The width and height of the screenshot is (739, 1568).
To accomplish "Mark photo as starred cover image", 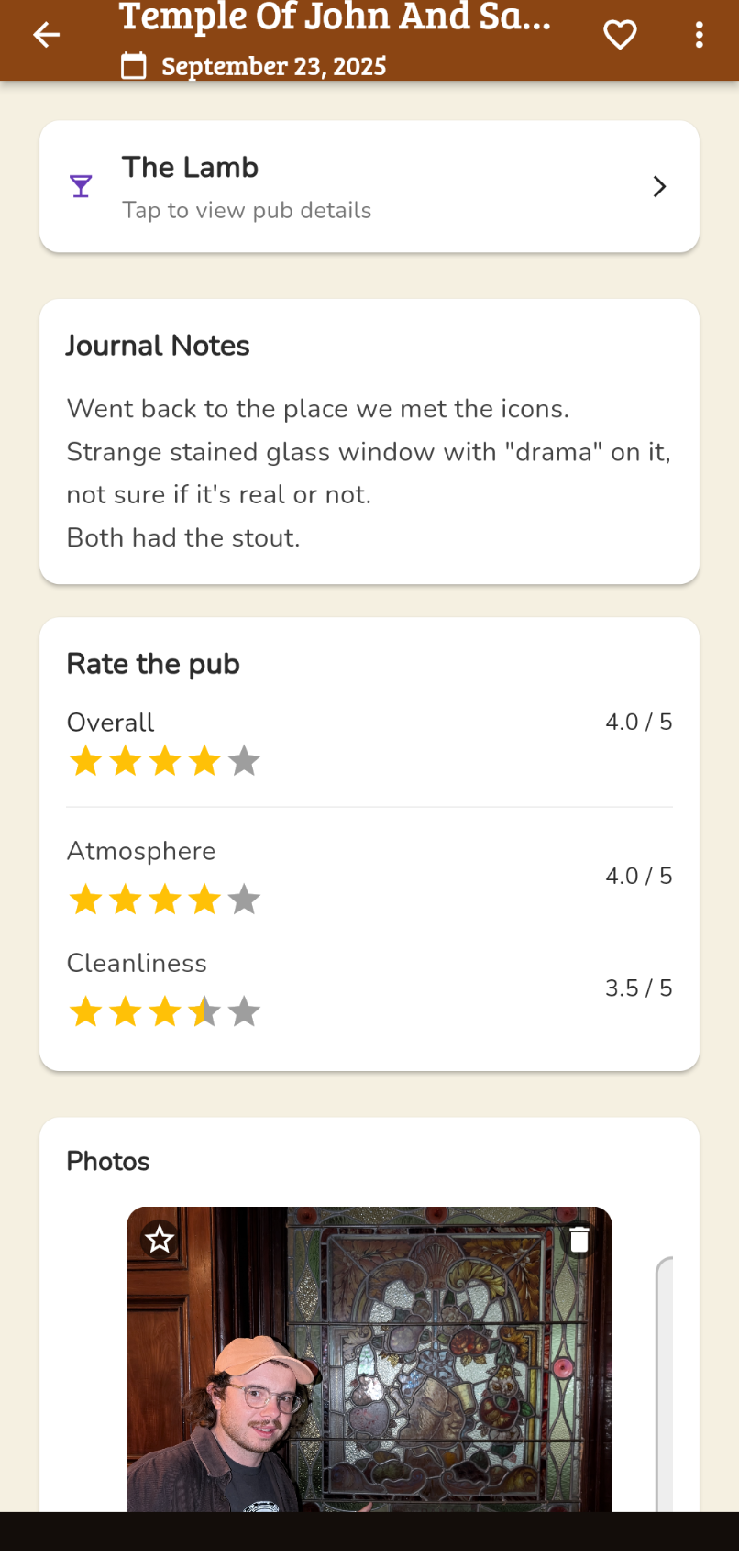I will click(160, 1240).
